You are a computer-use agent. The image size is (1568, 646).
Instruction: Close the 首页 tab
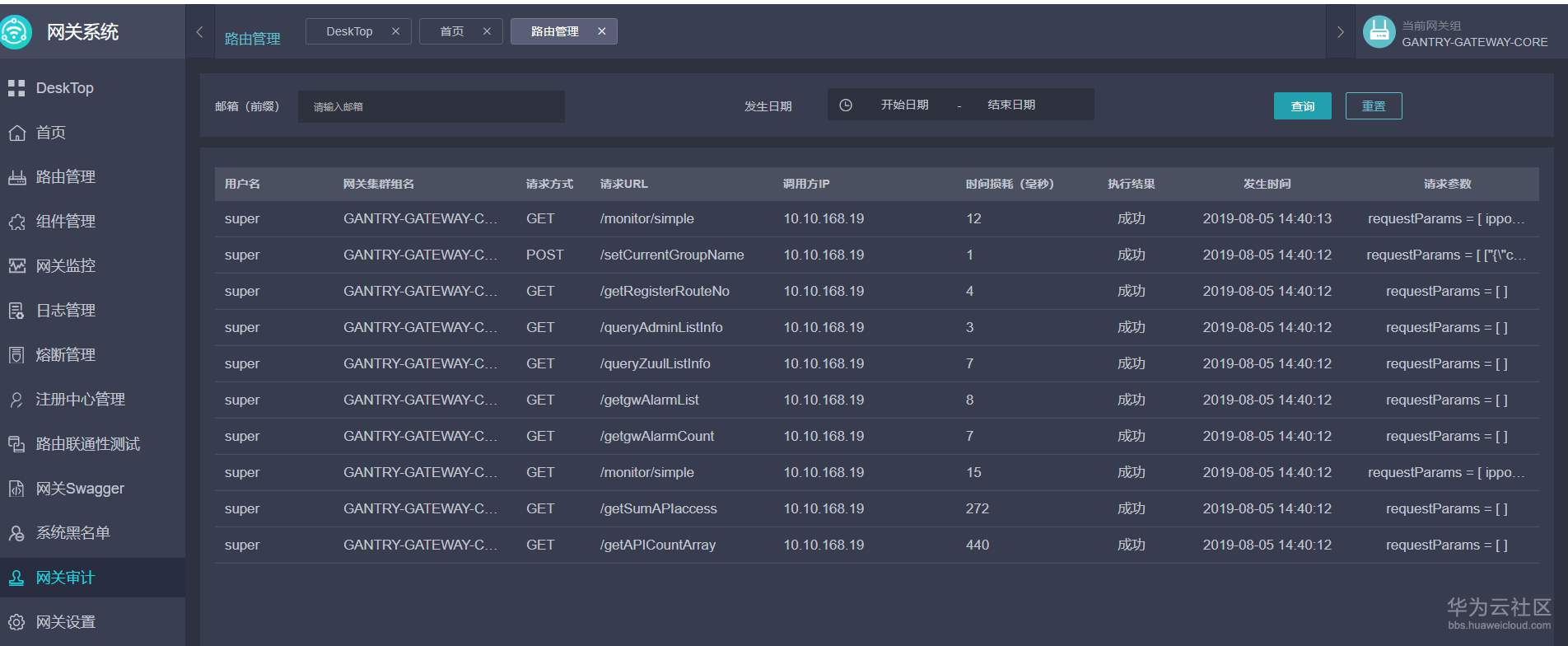(x=487, y=31)
